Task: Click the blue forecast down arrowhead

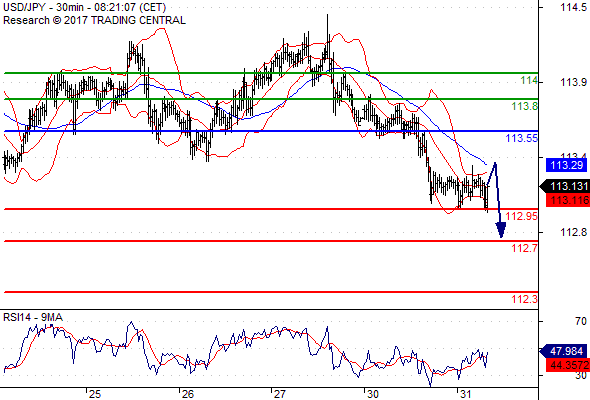Action: (x=500, y=230)
